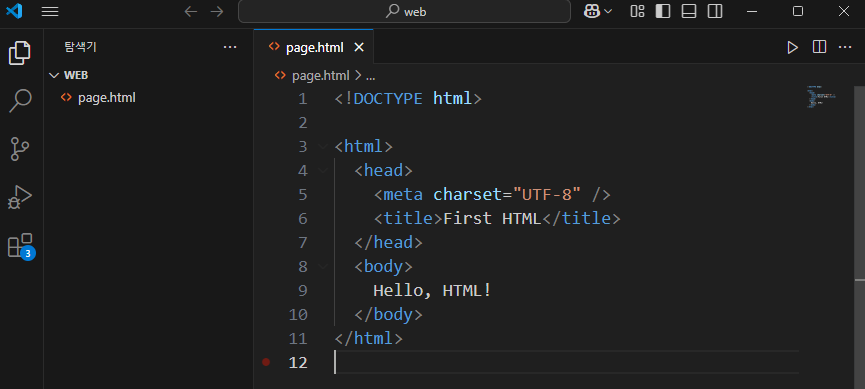The width and height of the screenshot is (865, 389).
Task: Toggle the bottom panel
Action: pyautogui.click(x=689, y=11)
